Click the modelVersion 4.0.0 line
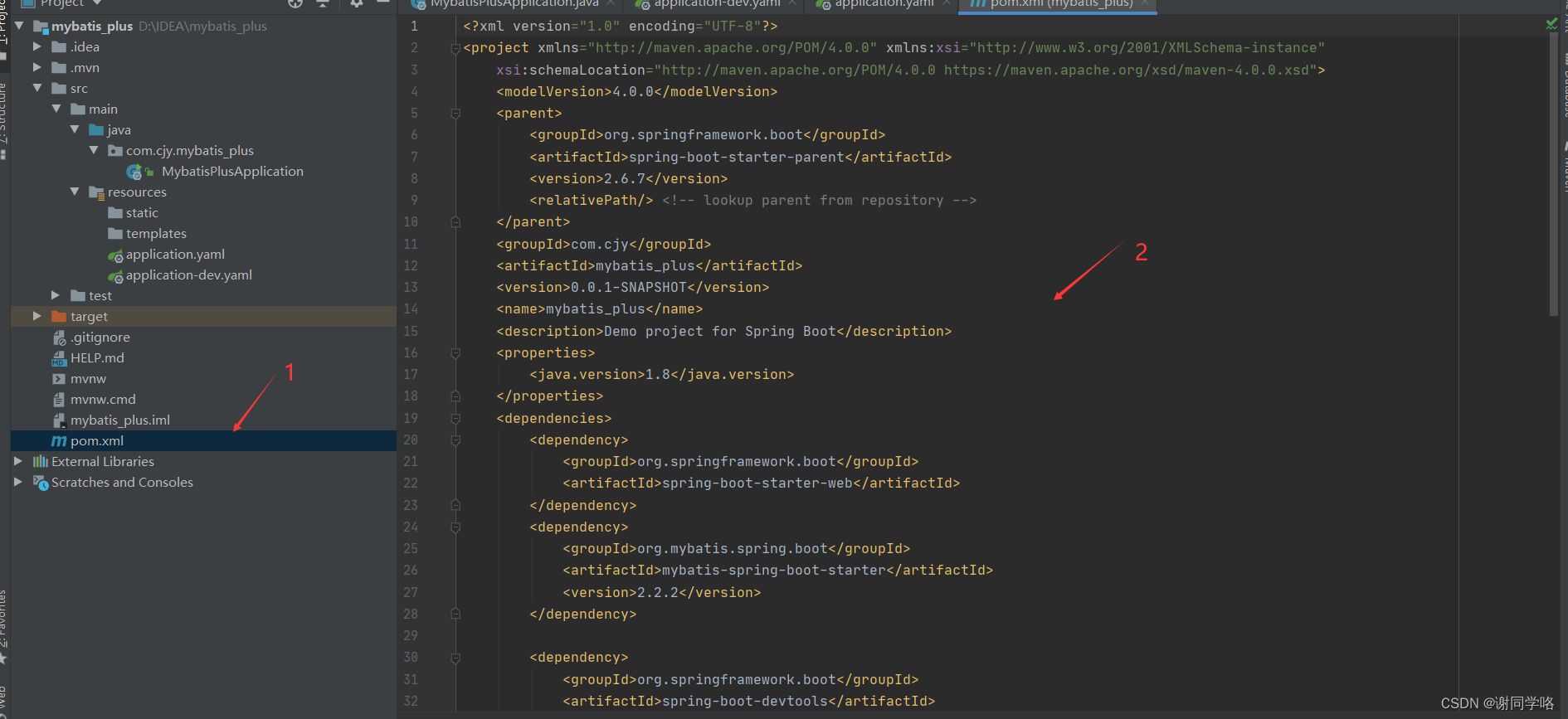This screenshot has height=719, width=1568. click(636, 91)
